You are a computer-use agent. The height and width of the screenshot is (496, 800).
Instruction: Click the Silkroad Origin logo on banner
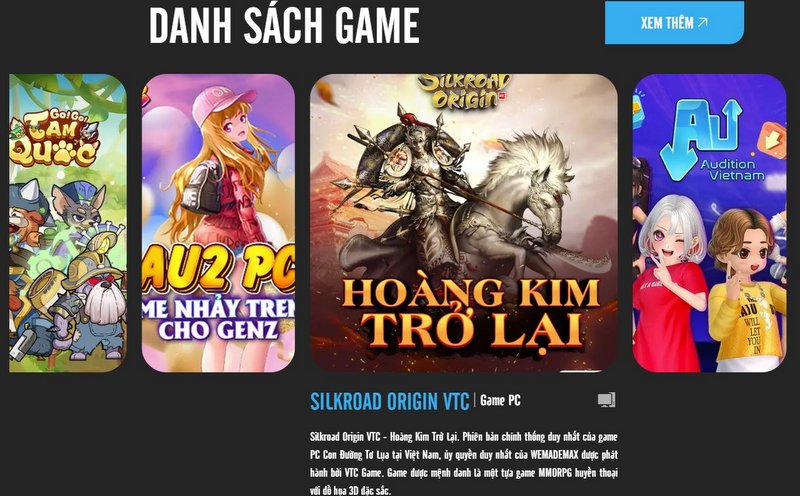464,92
